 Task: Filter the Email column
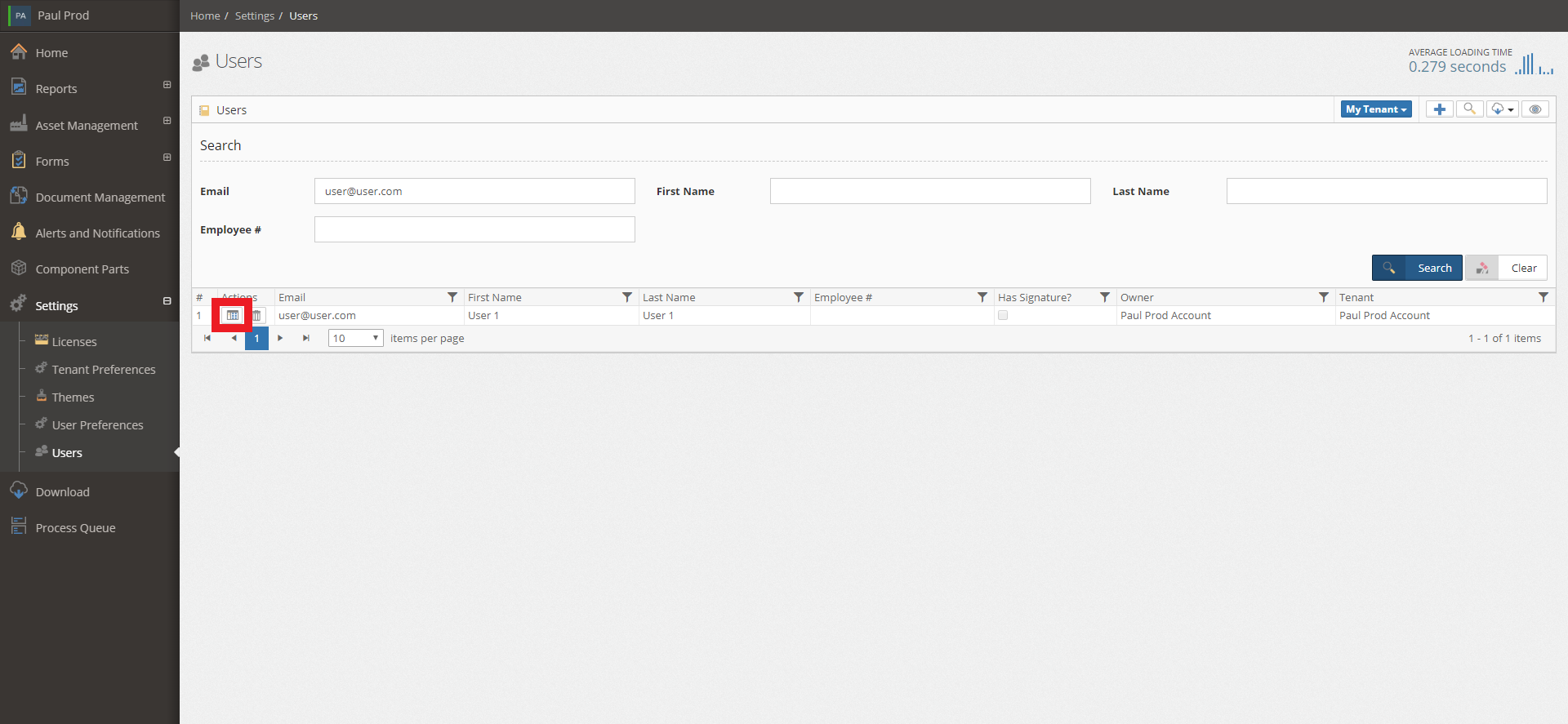(x=452, y=297)
